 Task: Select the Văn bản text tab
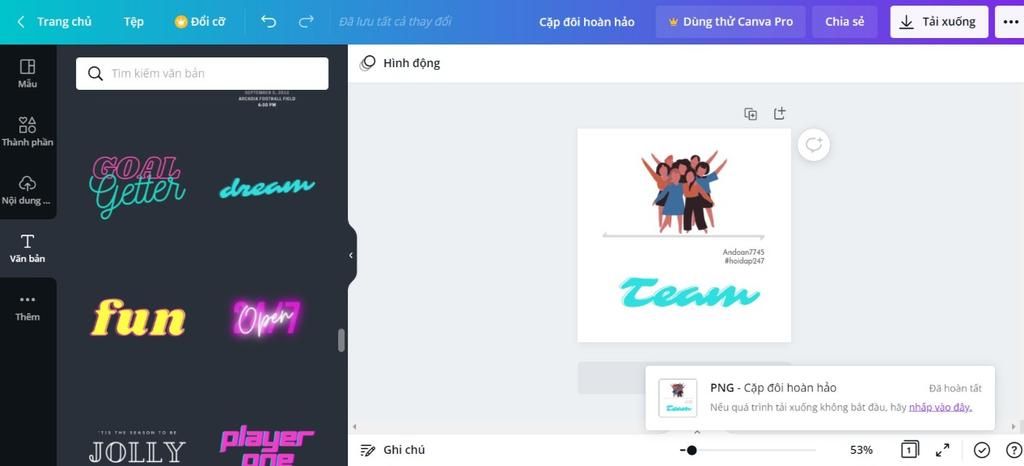pos(27,248)
